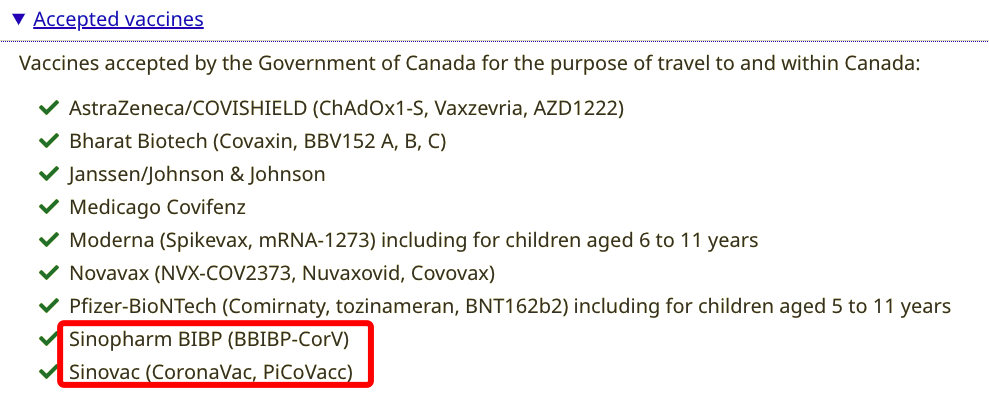Viewport: 989px width, 400px height.
Task: Click the checkmark next to Sinovac
Action: point(47,372)
